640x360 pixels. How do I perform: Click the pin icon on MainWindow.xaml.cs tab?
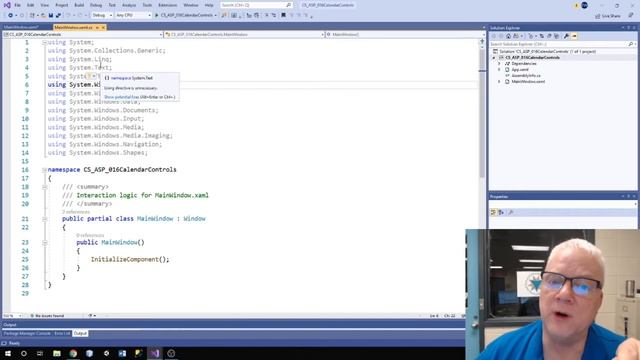tap(97, 27)
